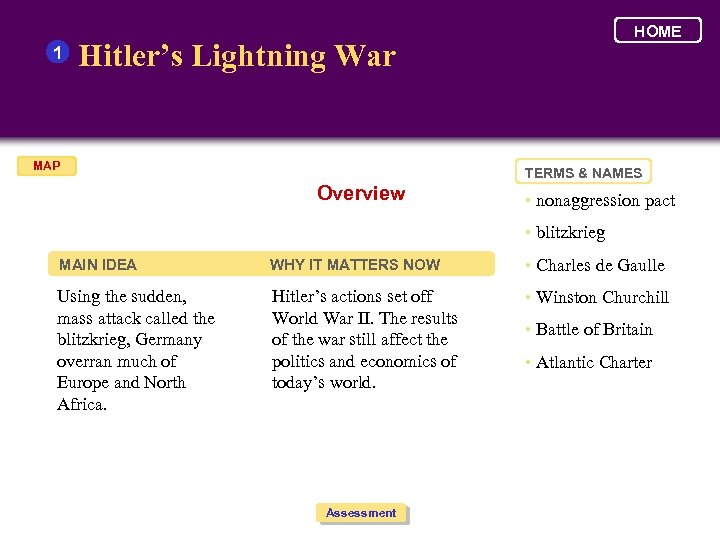Click the Hitler's actions paragraph text
Viewport: 720px width, 540px height.
(364, 339)
